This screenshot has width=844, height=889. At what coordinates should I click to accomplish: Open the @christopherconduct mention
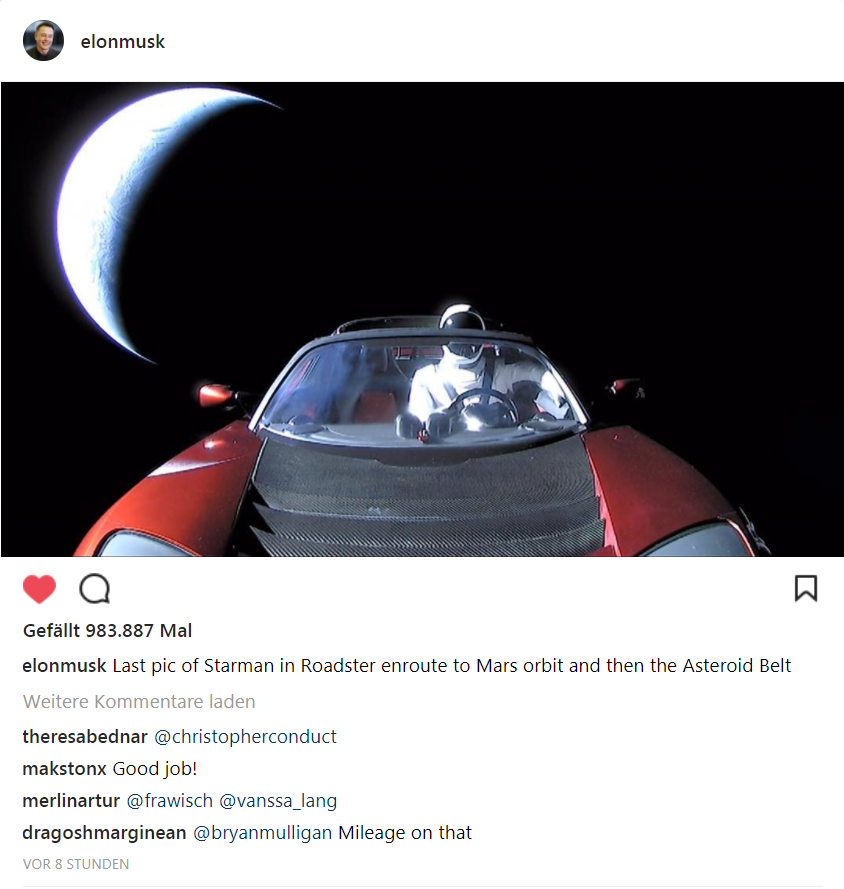click(x=245, y=736)
